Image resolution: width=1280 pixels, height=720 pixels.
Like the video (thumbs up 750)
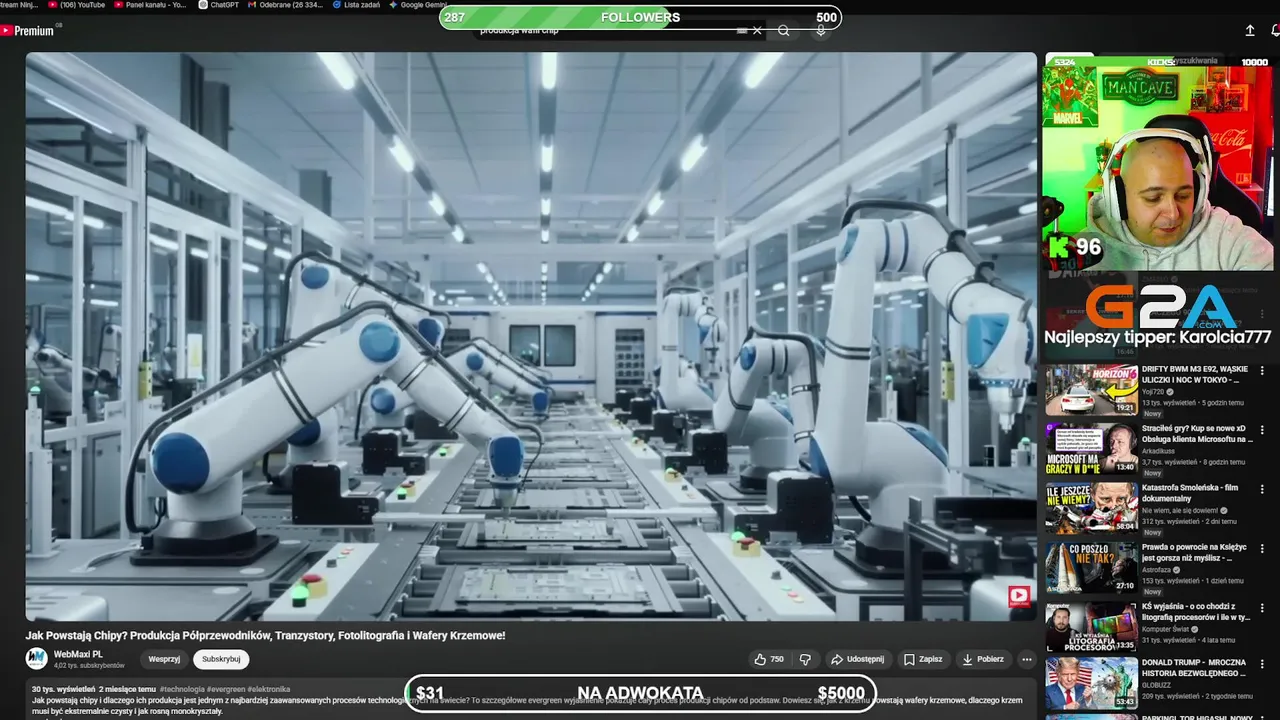pyautogui.click(x=769, y=659)
